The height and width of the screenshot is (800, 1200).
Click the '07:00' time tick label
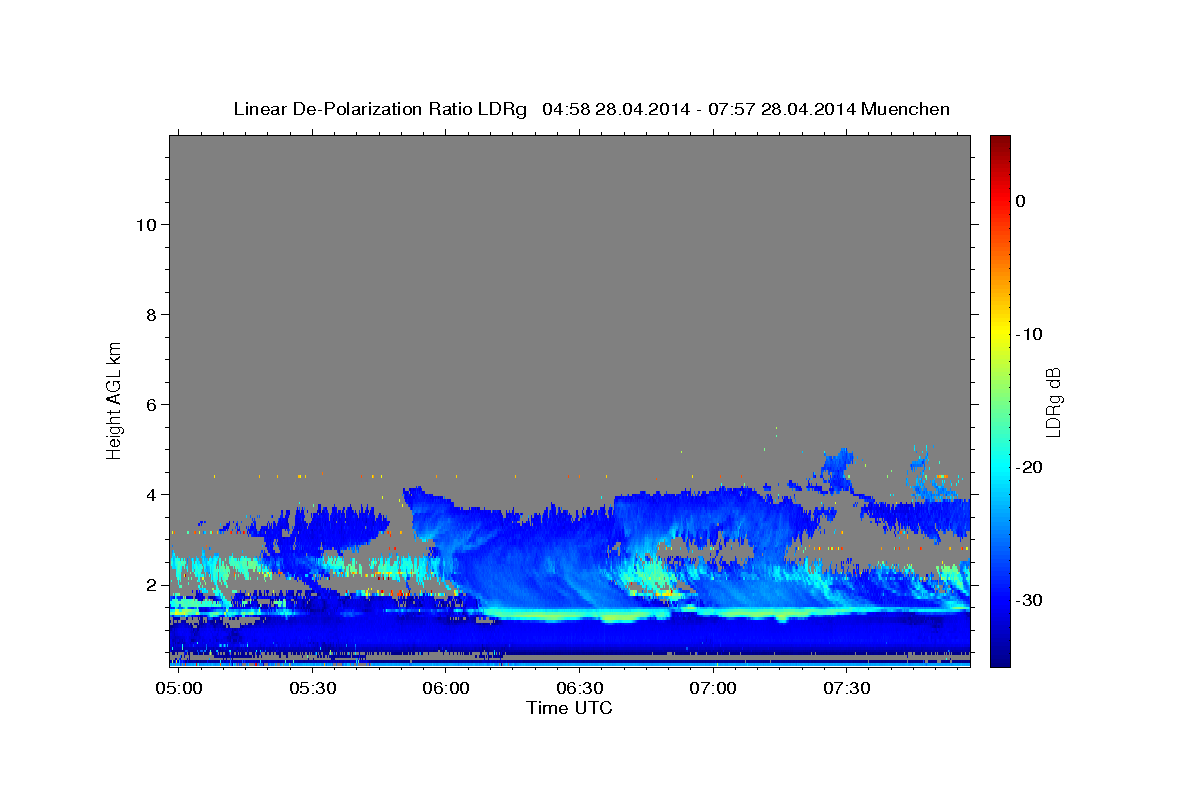point(714,689)
